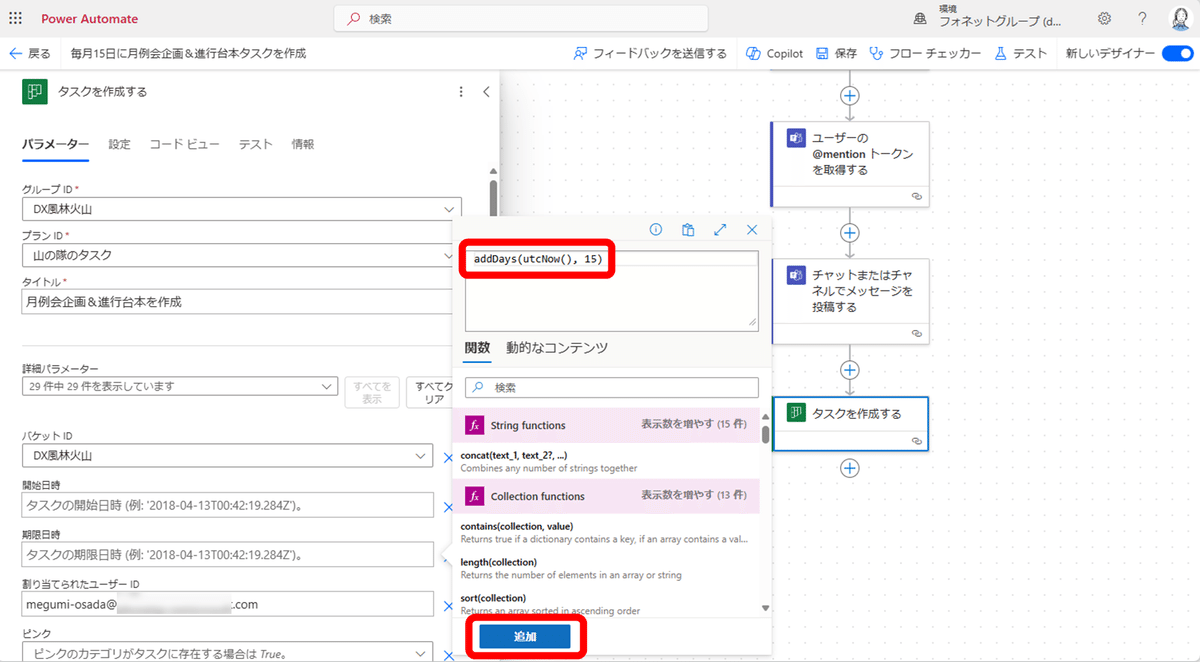
Task: Close the expression editor popup
Action: [752, 229]
